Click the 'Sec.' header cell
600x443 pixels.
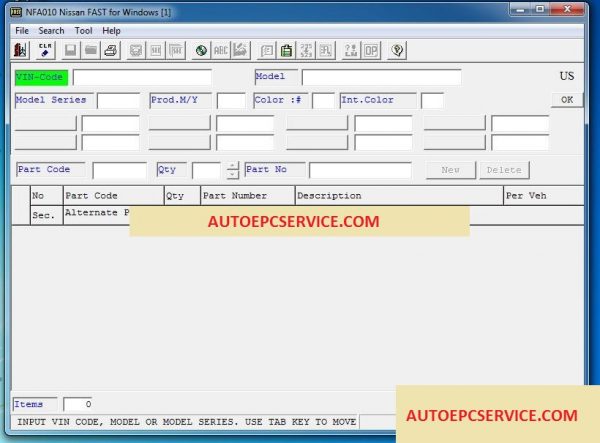[47, 215]
